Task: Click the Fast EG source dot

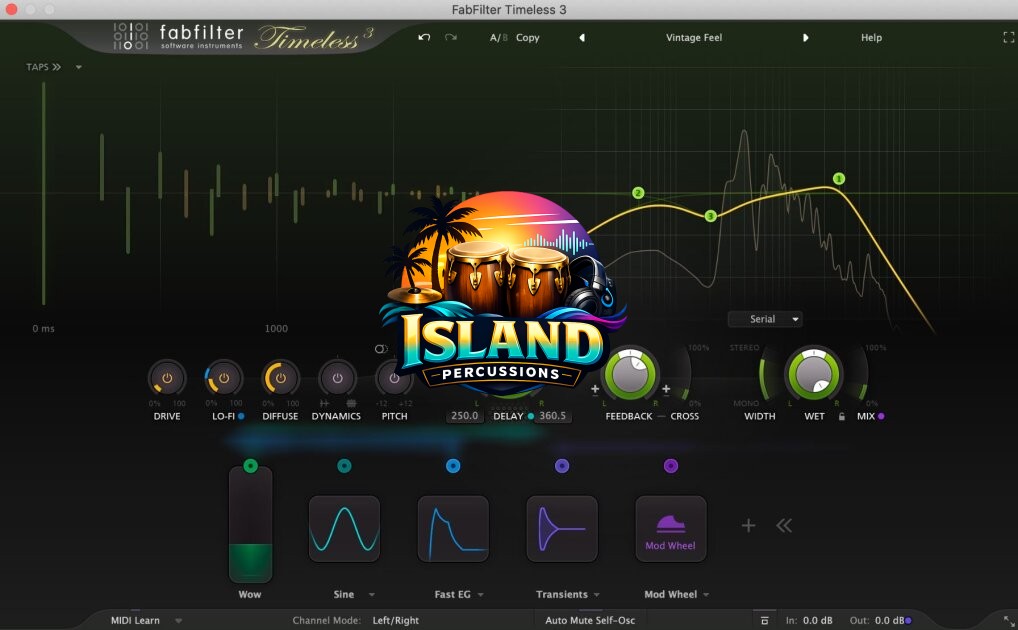Action: point(453,466)
